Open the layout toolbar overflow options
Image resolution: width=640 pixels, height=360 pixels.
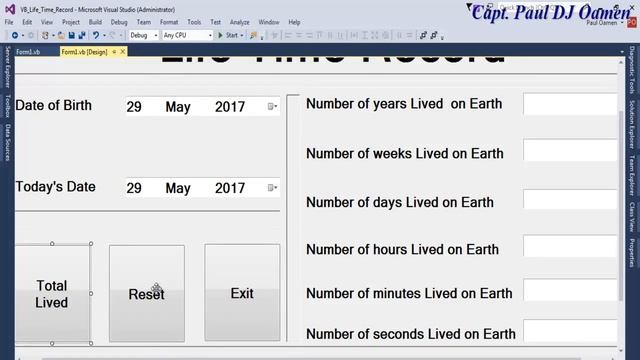point(442,38)
